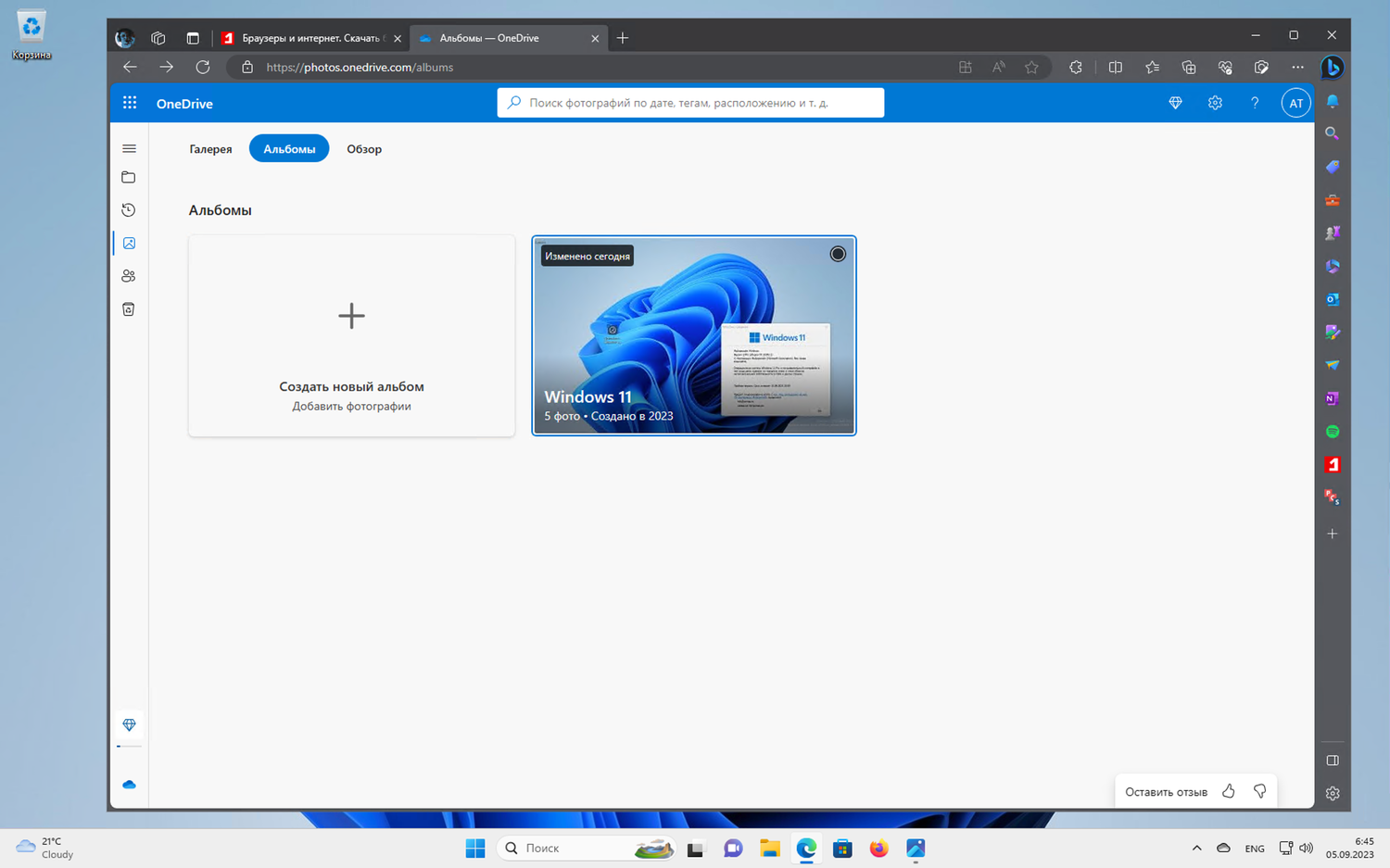Open OneDrive help question mark
The image size is (1390, 868).
coord(1255,103)
